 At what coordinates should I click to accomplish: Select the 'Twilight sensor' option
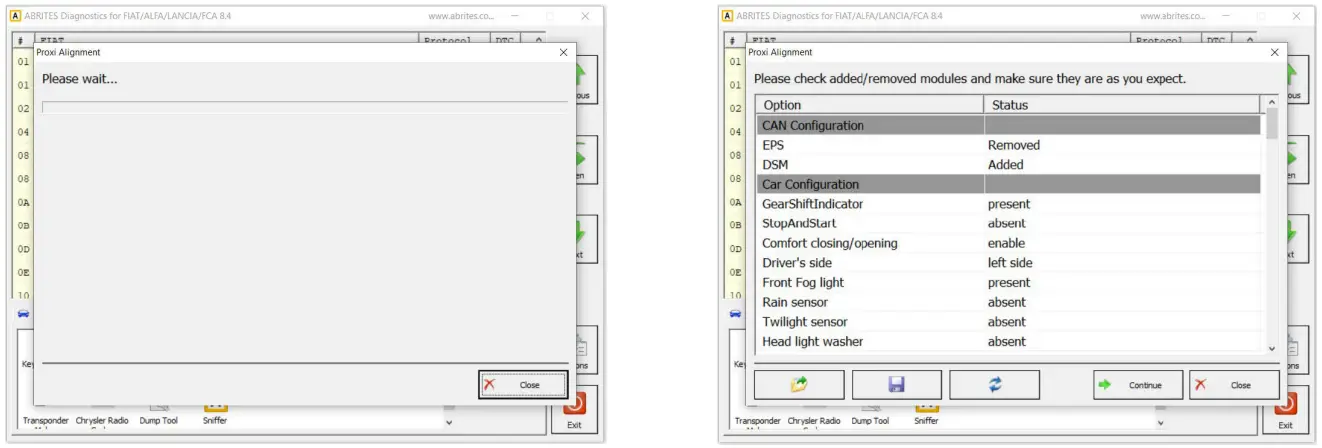(1008, 322)
